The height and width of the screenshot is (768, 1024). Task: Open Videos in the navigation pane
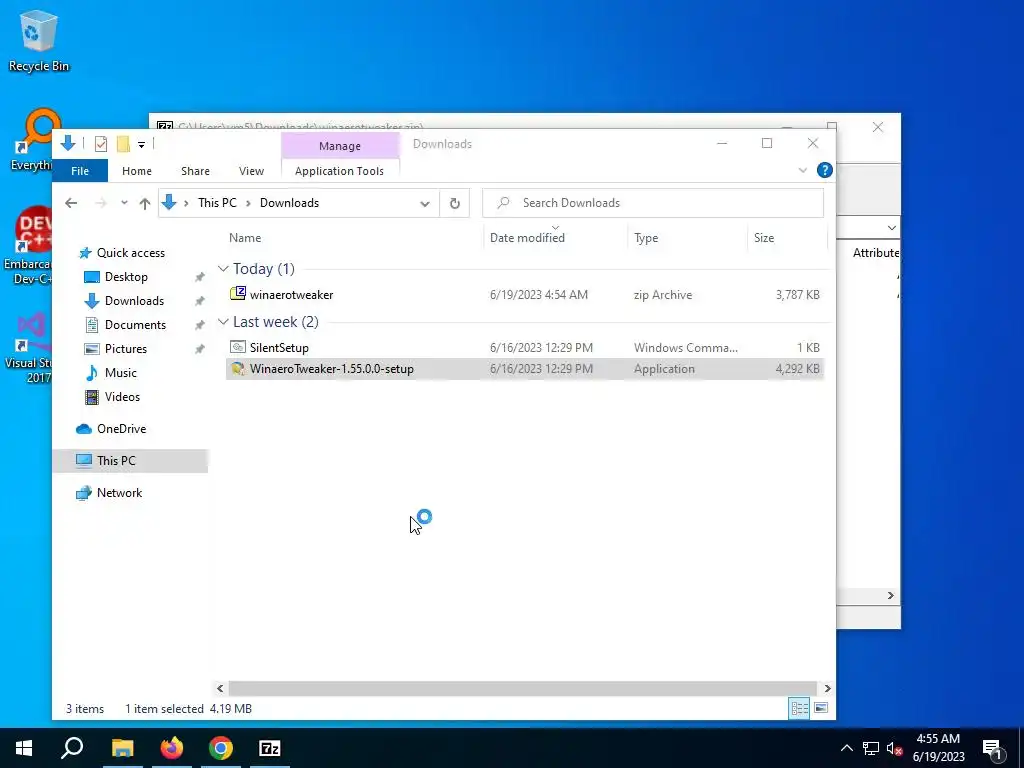click(122, 397)
